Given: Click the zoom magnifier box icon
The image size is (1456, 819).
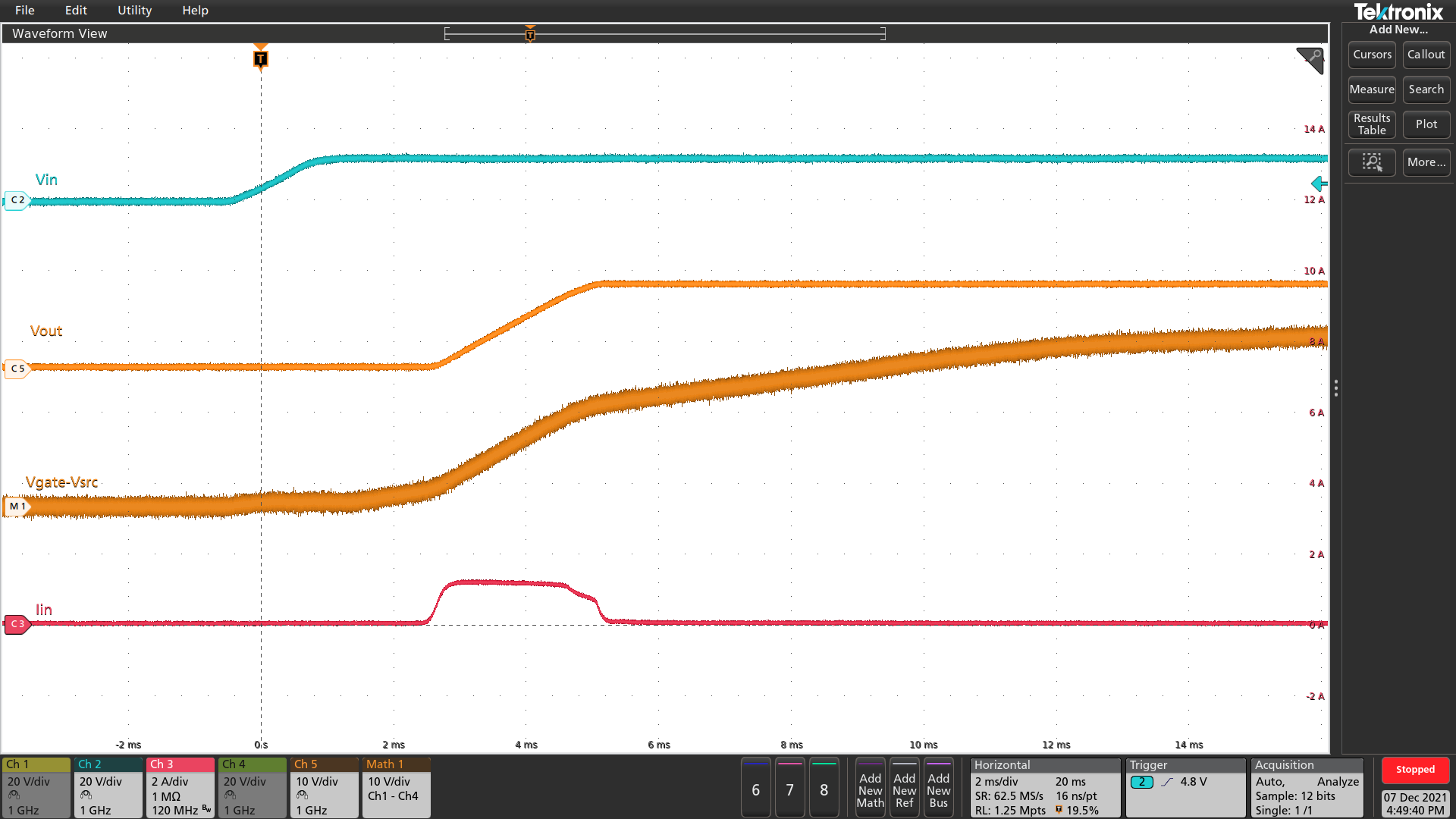Looking at the screenshot, I should point(1371,162).
